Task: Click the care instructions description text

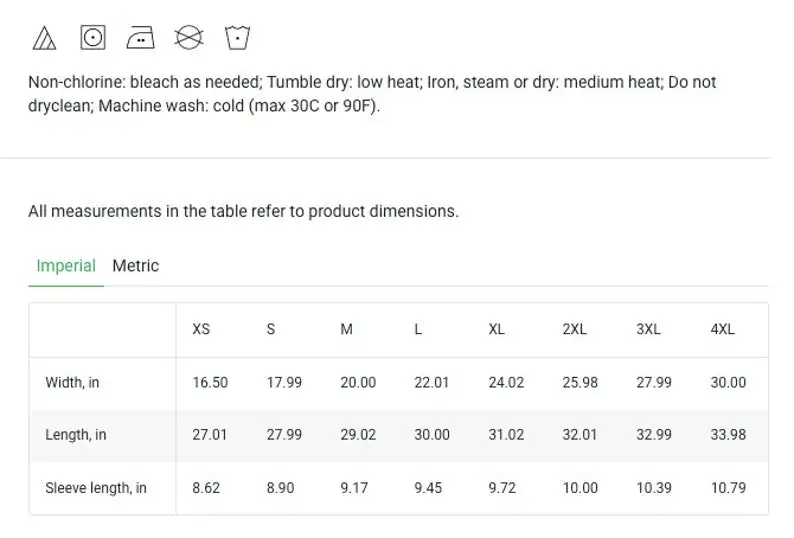Action: pos(372,94)
